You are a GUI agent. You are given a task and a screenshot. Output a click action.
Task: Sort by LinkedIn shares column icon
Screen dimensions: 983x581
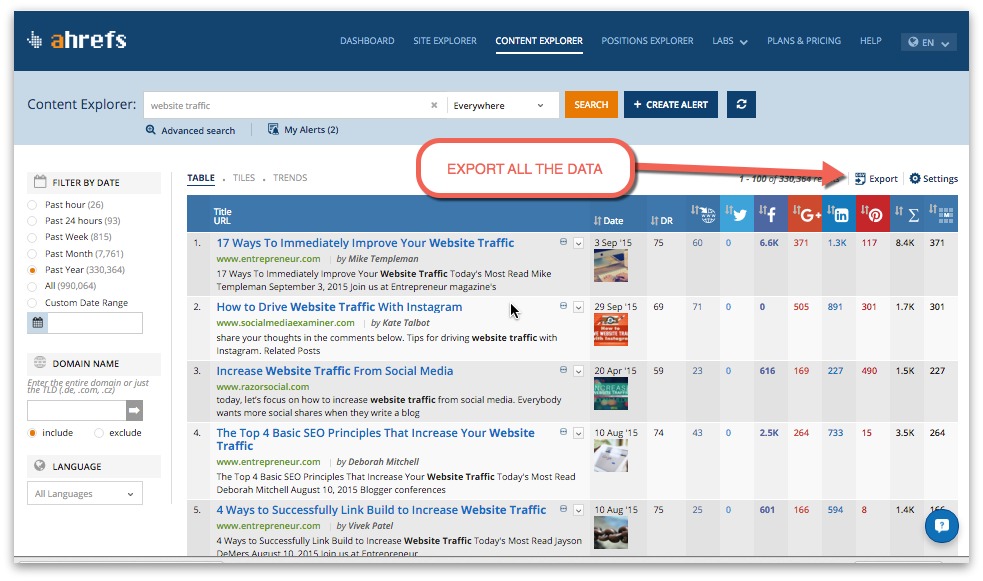pos(839,214)
